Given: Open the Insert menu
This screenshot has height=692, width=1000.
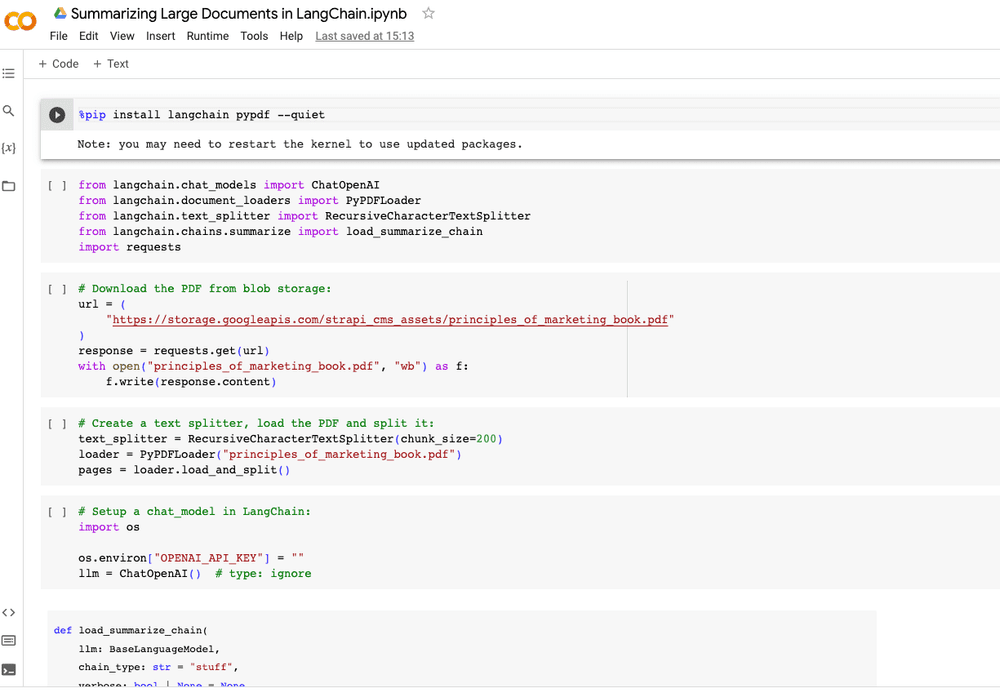Looking at the screenshot, I should pyautogui.click(x=161, y=36).
